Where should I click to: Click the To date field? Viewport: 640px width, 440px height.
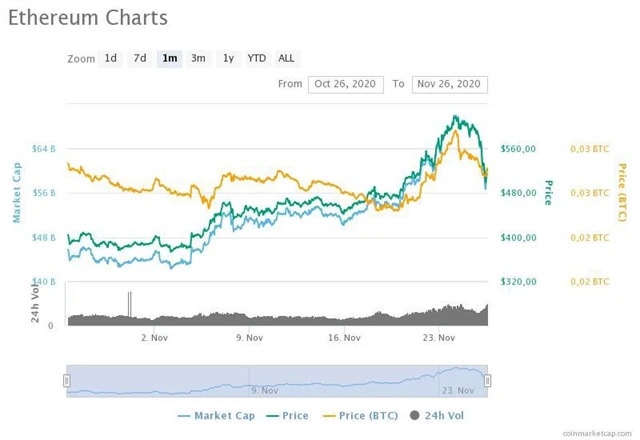450,84
